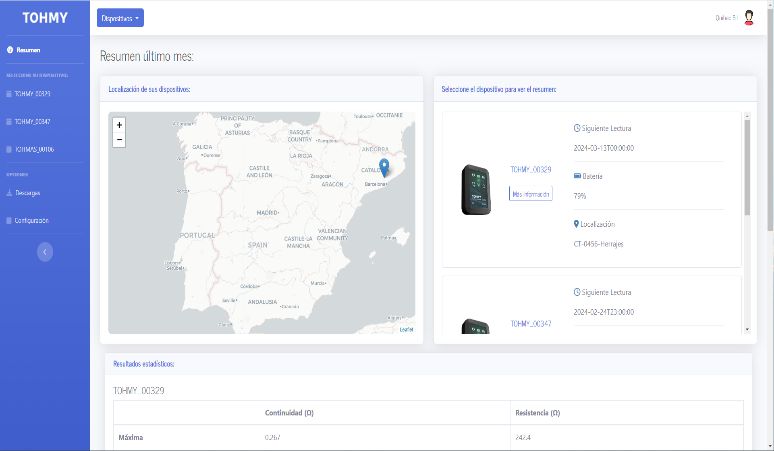Click the Continuidad (Ω) column header
The height and width of the screenshot is (451, 774).
tap(289, 413)
